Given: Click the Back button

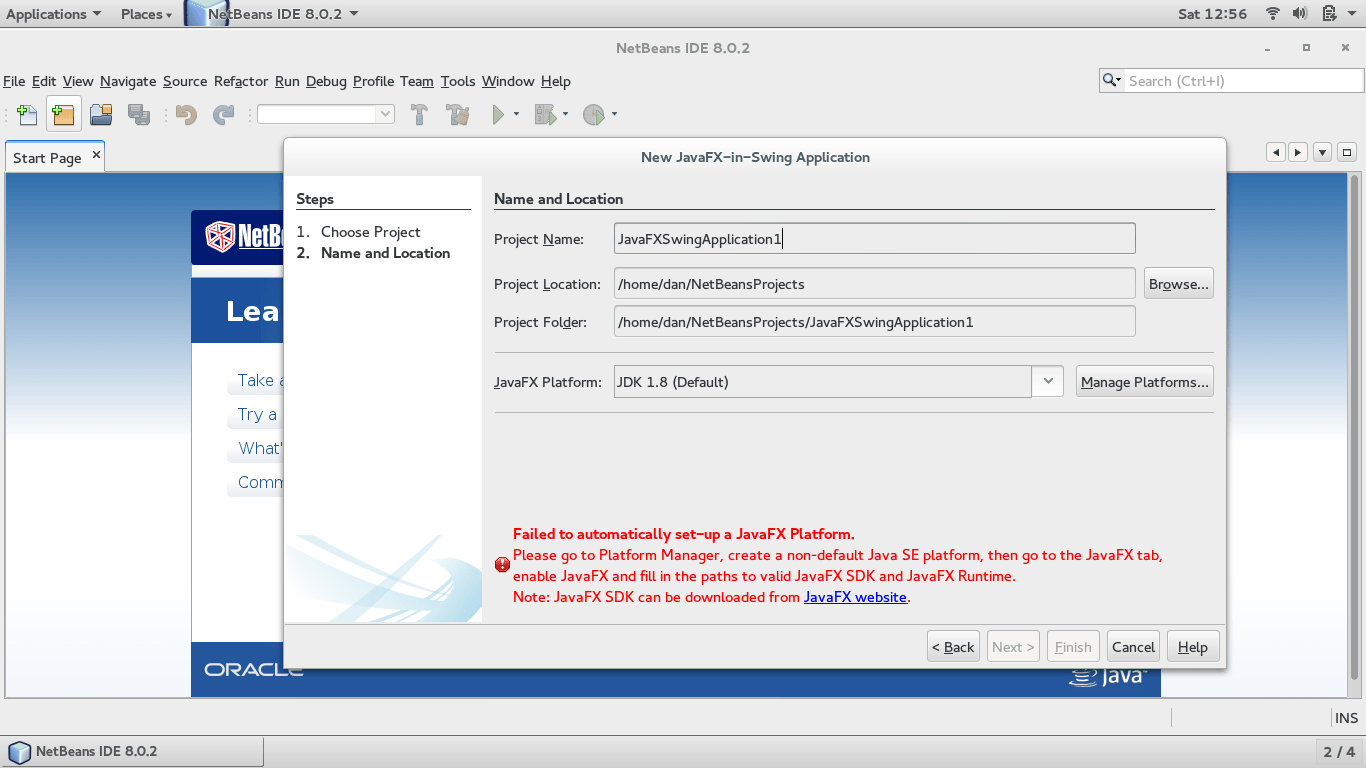Looking at the screenshot, I should pos(953,646).
